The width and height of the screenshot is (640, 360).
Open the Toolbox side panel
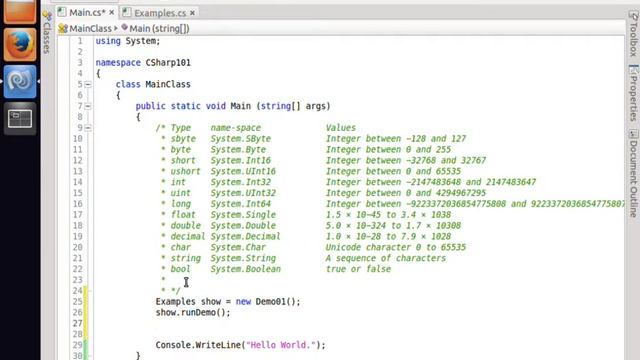(x=633, y=34)
